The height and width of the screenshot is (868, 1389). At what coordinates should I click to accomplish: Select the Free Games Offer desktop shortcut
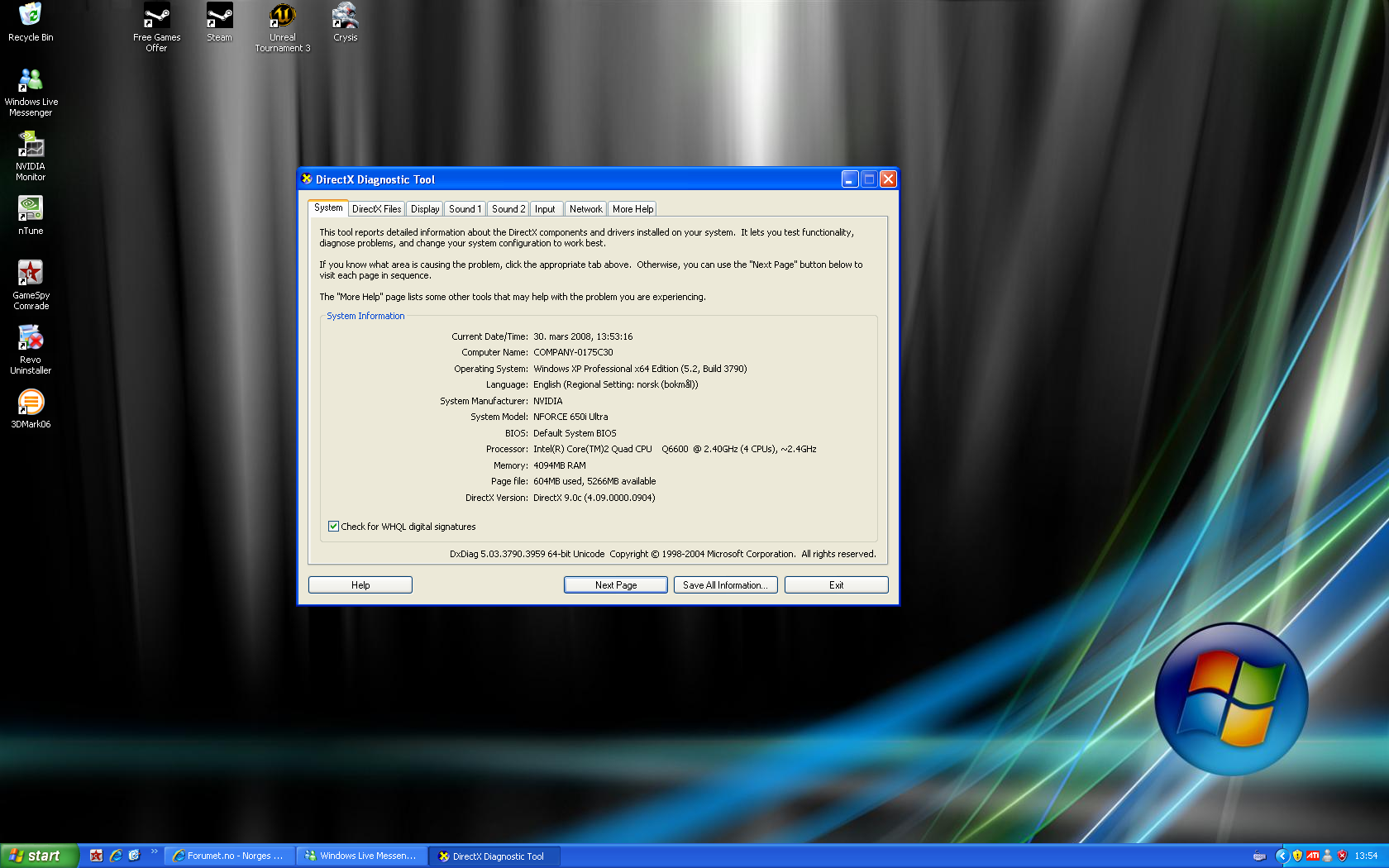point(156,27)
